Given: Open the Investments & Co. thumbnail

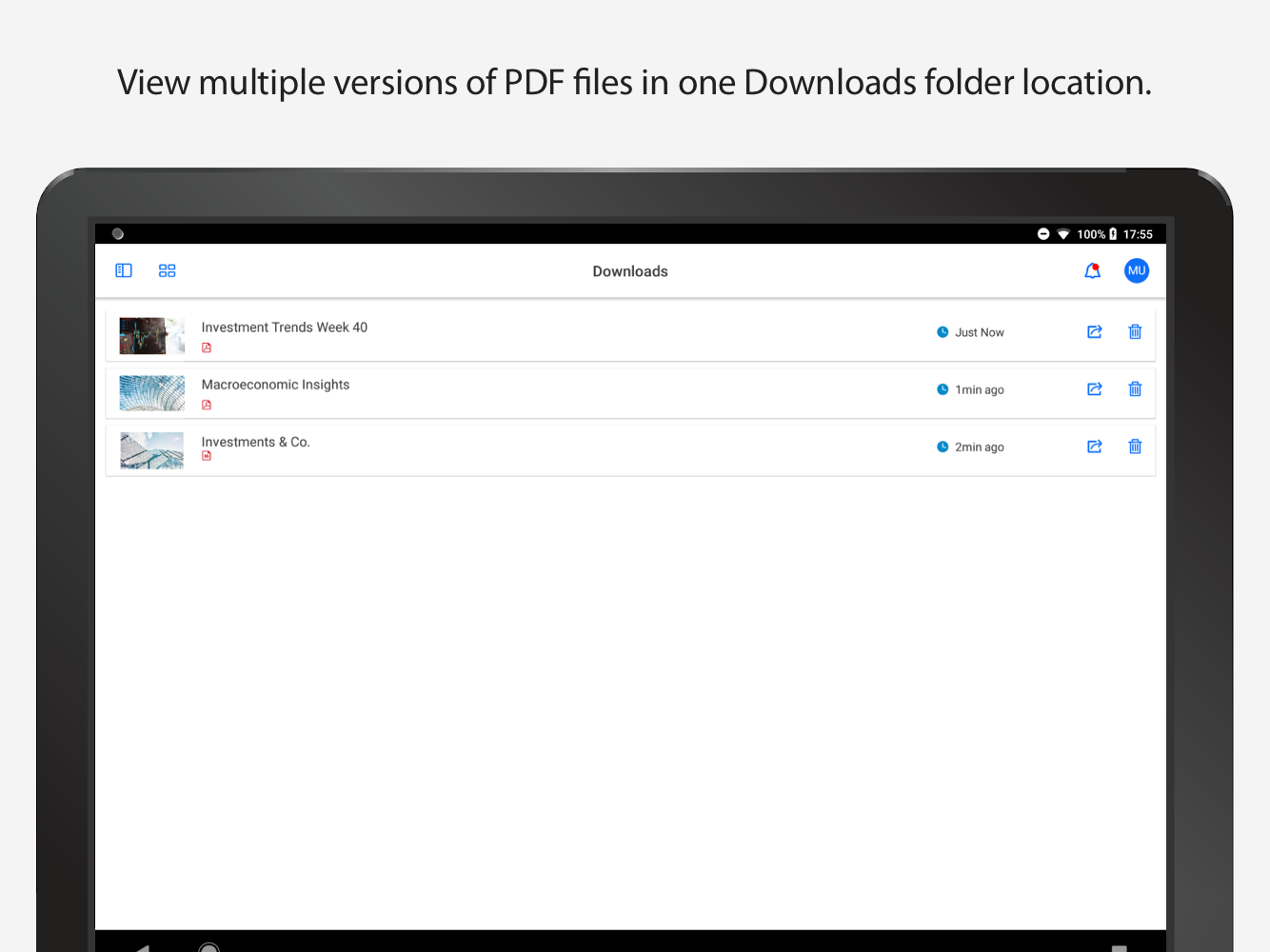Looking at the screenshot, I should point(151,450).
